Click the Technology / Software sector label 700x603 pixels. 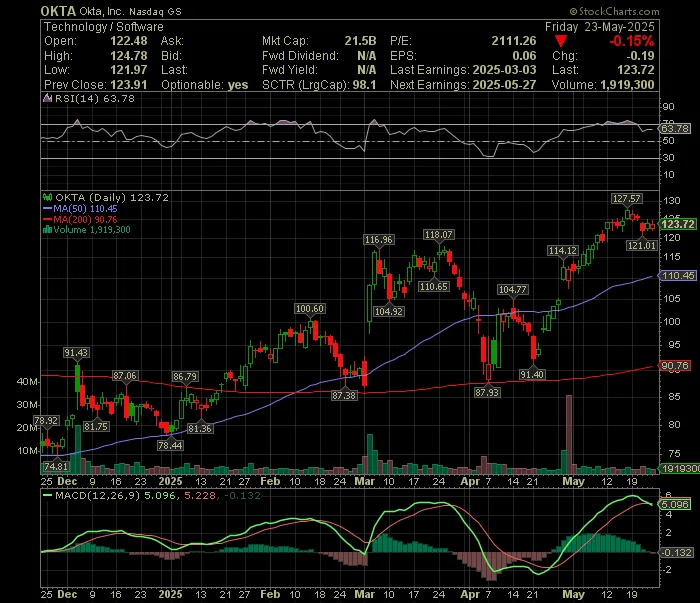(x=104, y=27)
